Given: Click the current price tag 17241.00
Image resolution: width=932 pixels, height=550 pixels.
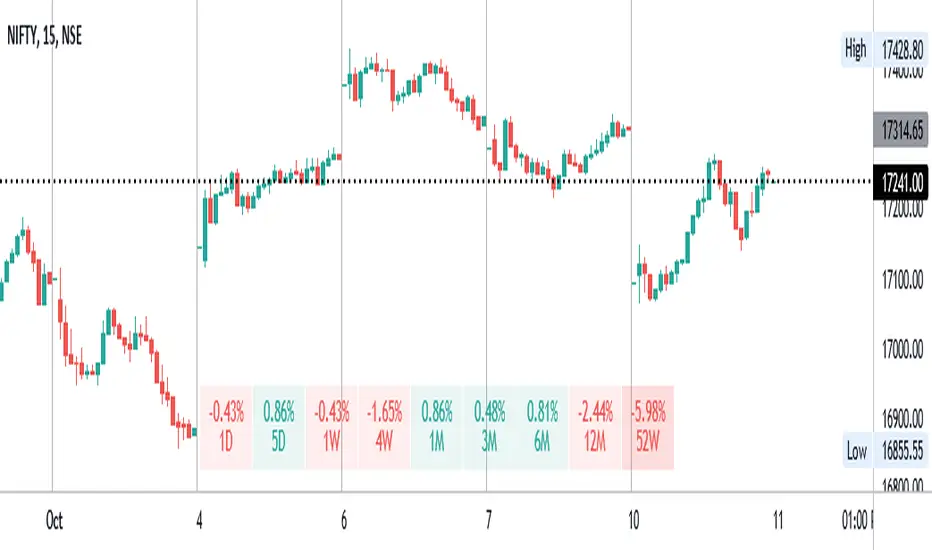Looking at the screenshot, I should (x=901, y=182).
